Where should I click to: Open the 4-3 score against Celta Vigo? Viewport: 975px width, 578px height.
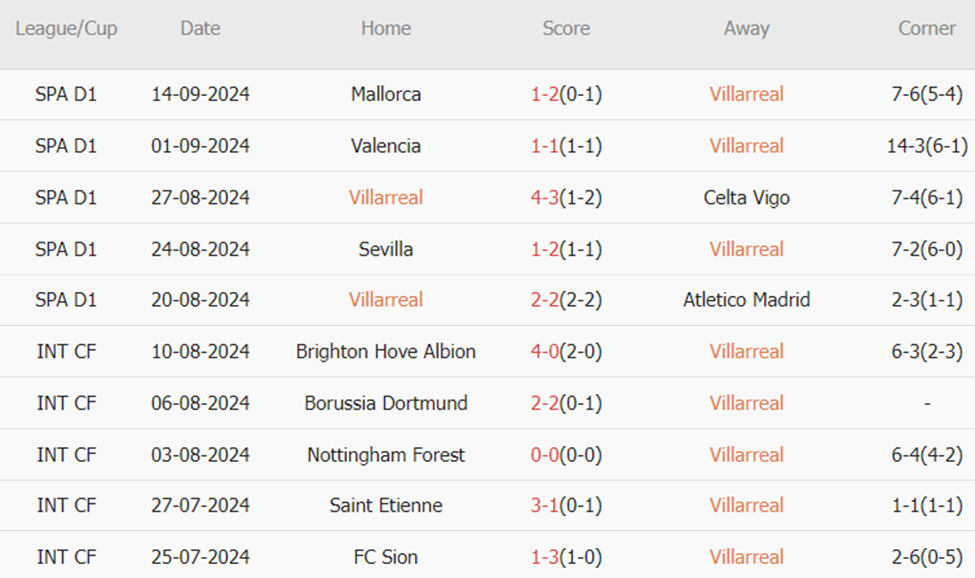click(x=544, y=198)
